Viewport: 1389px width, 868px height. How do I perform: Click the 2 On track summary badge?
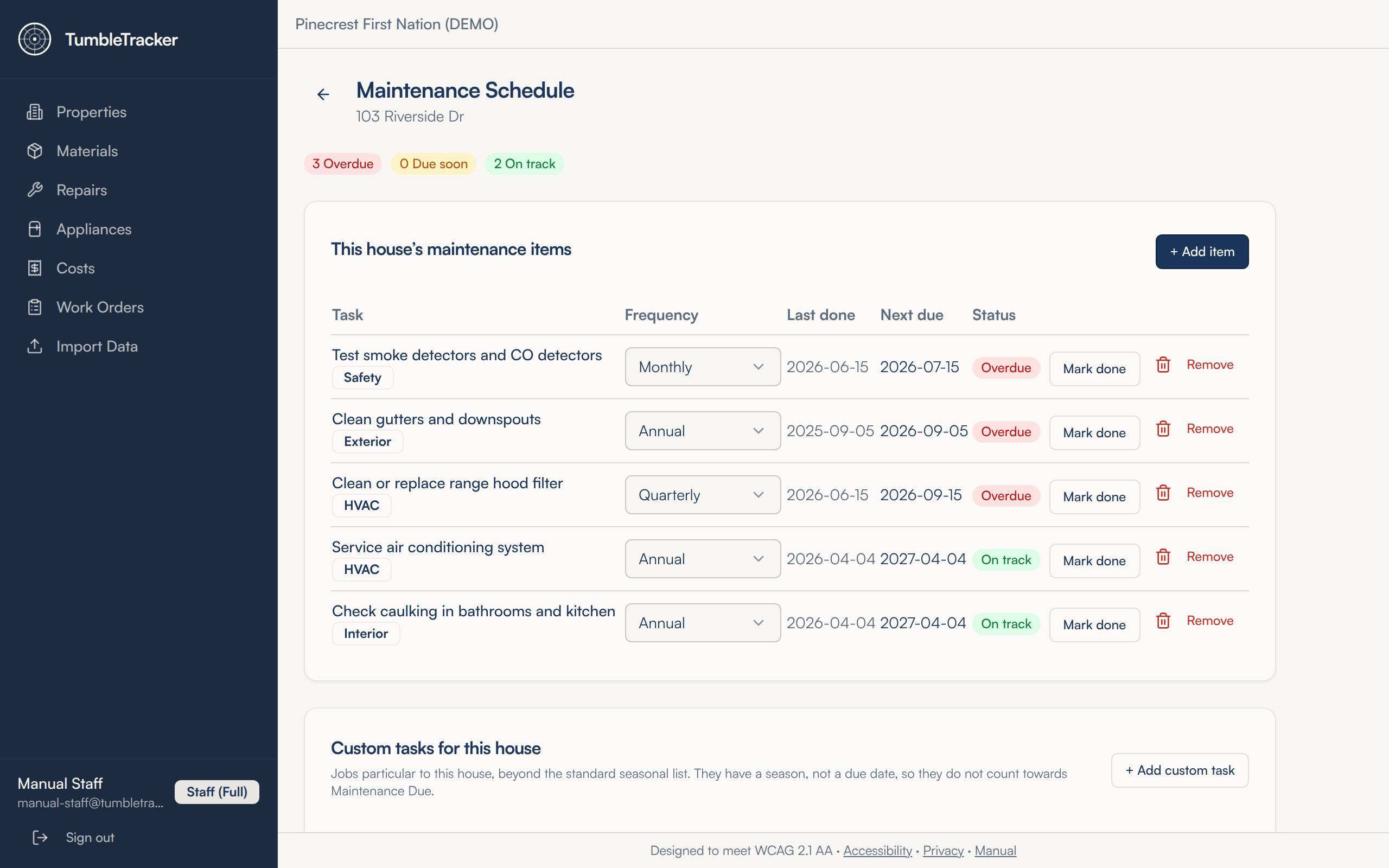[524, 164]
